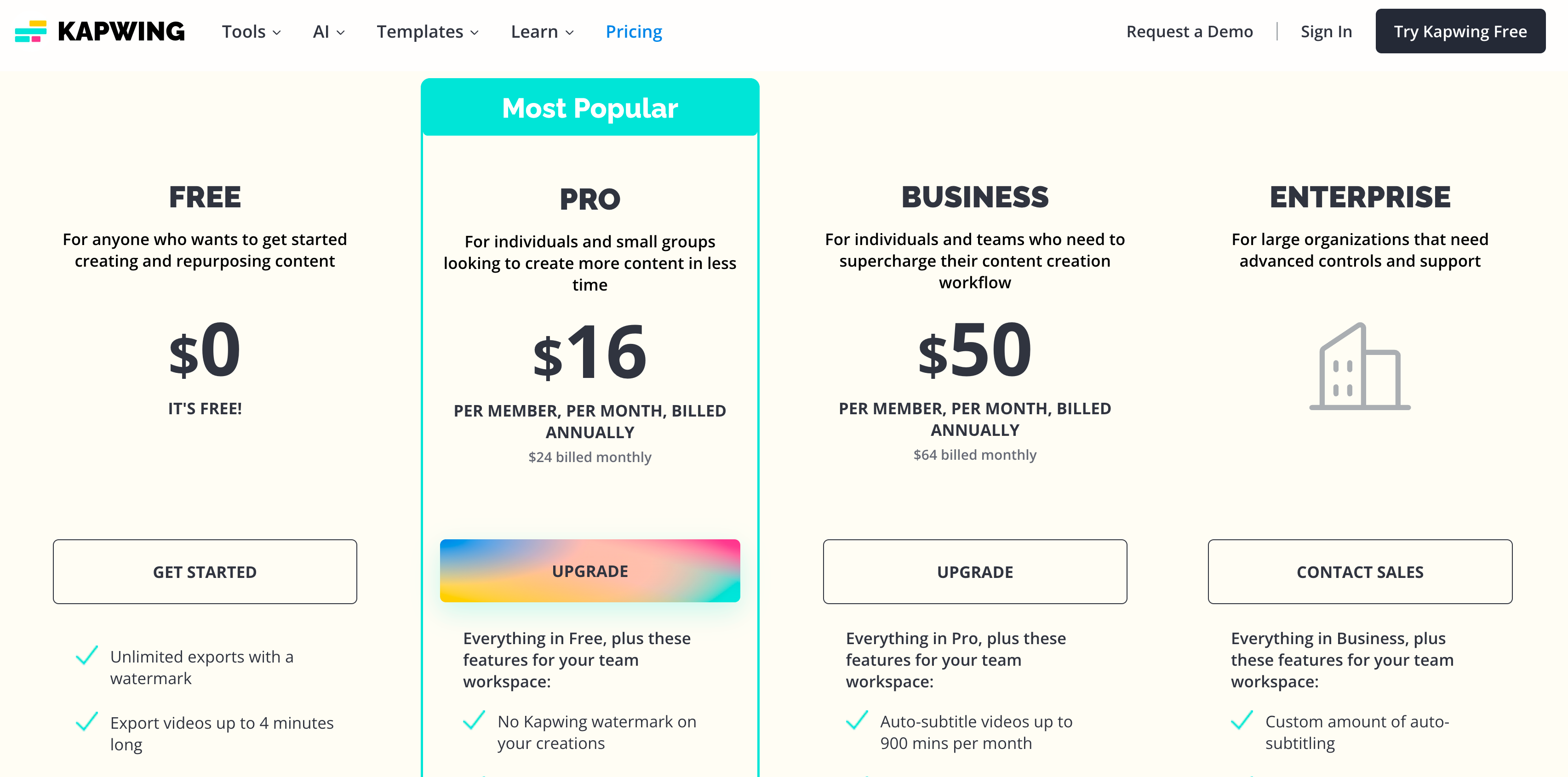This screenshot has width=1568, height=777.
Task: Click Upgrade on the Business plan
Action: (974, 572)
